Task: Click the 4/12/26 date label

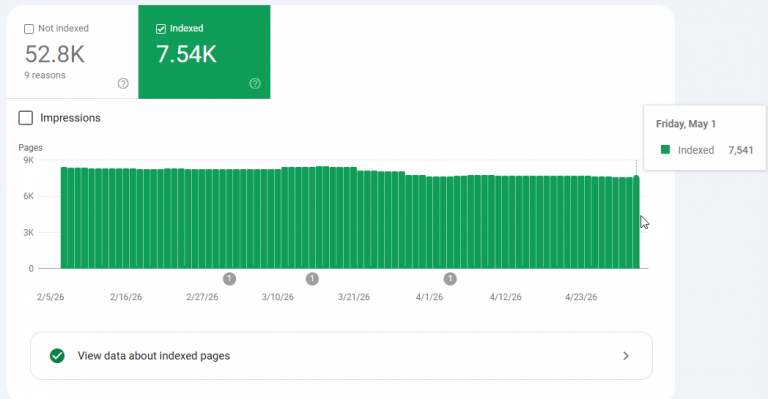Action: [505, 297]
